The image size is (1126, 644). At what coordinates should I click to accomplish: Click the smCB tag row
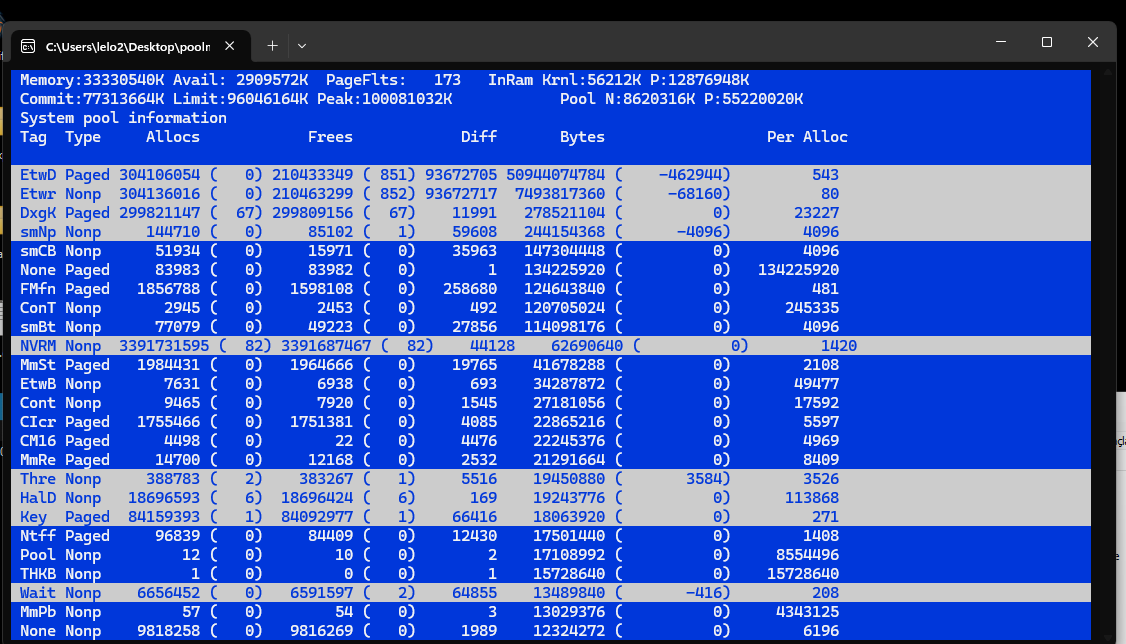click(551, 251)
